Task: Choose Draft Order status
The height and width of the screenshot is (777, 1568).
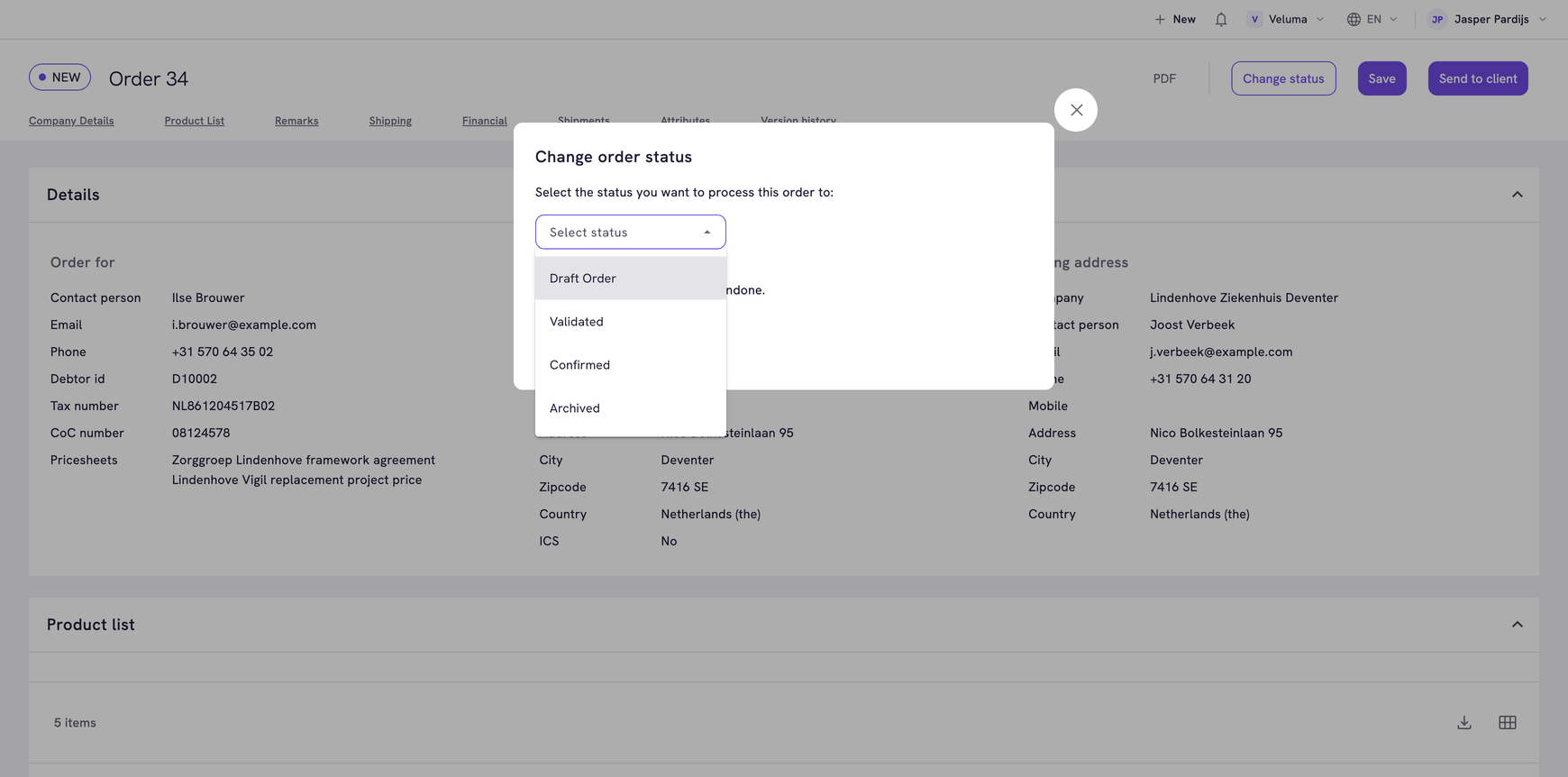Action: tap(631, 279)
